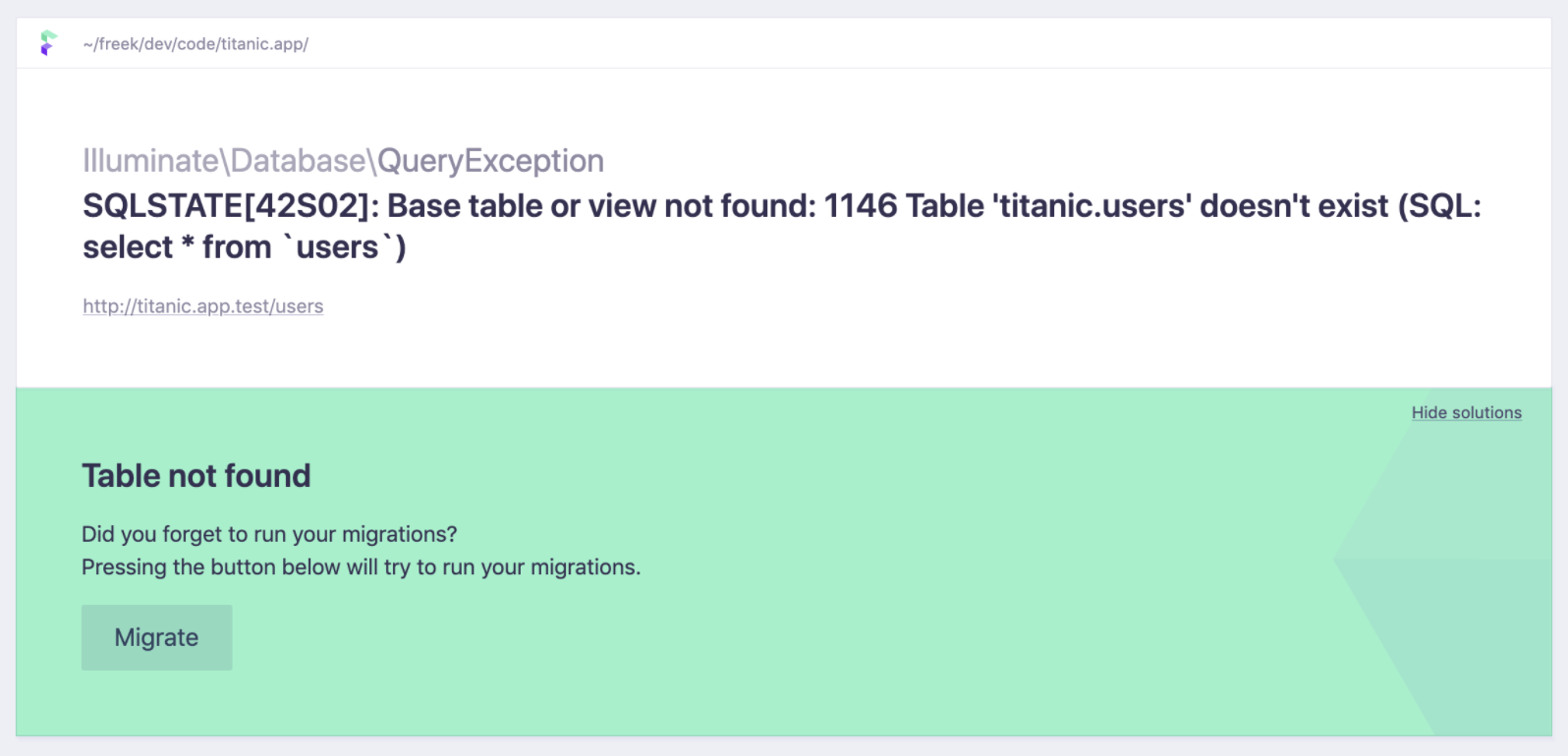Select the Illuminate\Database\QueryException class name
This screenshot has width=1568, height=756.
(343, 160)
